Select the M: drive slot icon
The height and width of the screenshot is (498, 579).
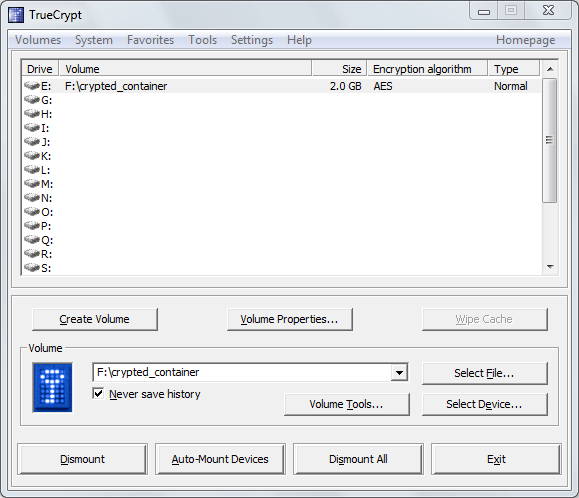pos(32,184)
